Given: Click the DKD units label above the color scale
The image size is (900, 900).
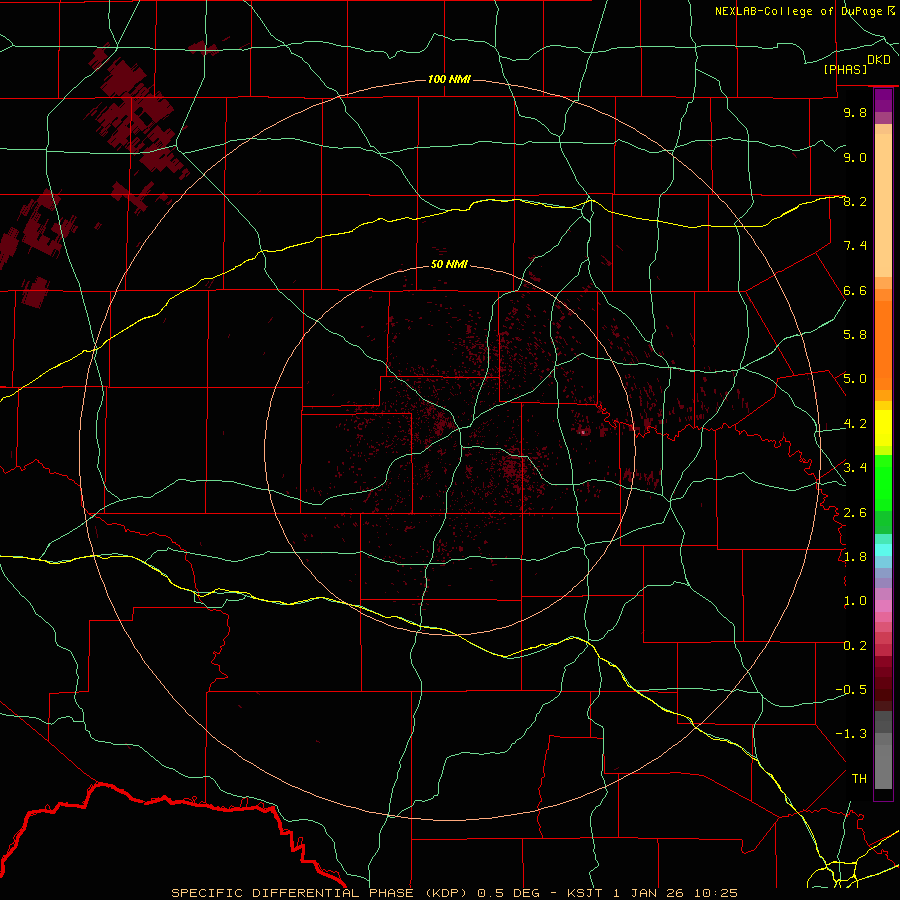Looking at the screenshot, I should pyautogui.click(x=879, y=60).
